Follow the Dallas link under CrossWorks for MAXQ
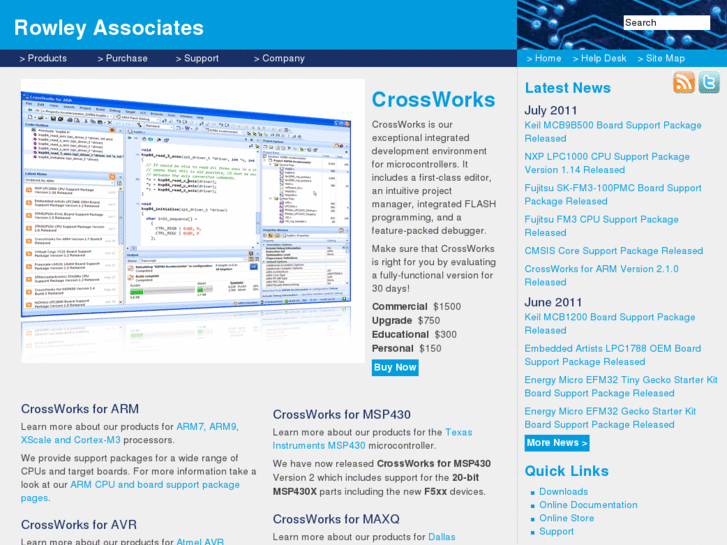727x545 pixels. click(441, 537)
